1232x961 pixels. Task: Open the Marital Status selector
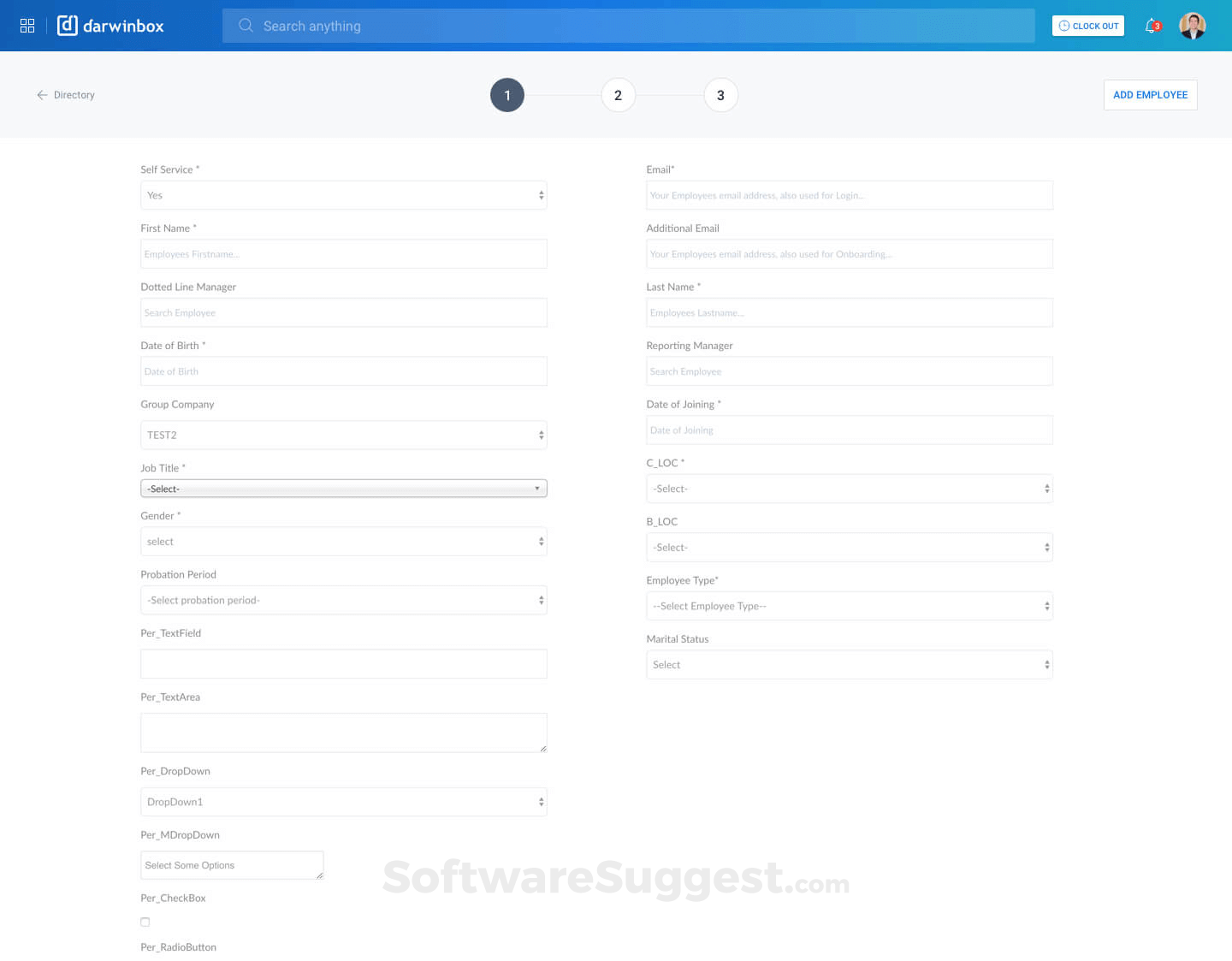pyautogui.click(x=850, y=664)
